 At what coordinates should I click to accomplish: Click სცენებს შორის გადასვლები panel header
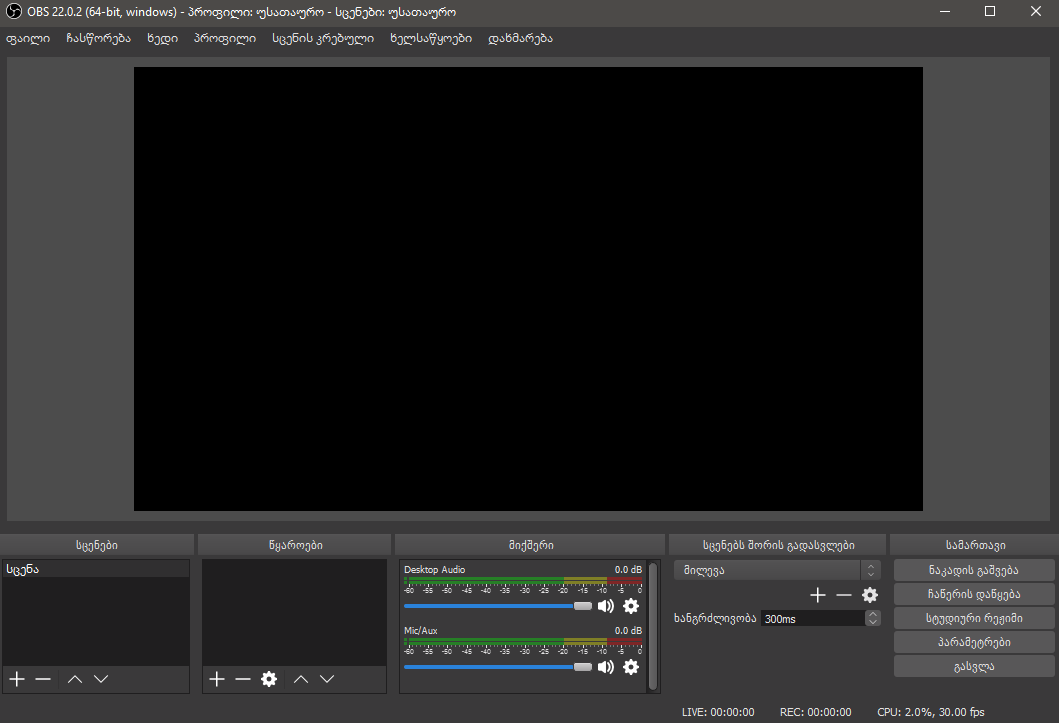[778, 545]
